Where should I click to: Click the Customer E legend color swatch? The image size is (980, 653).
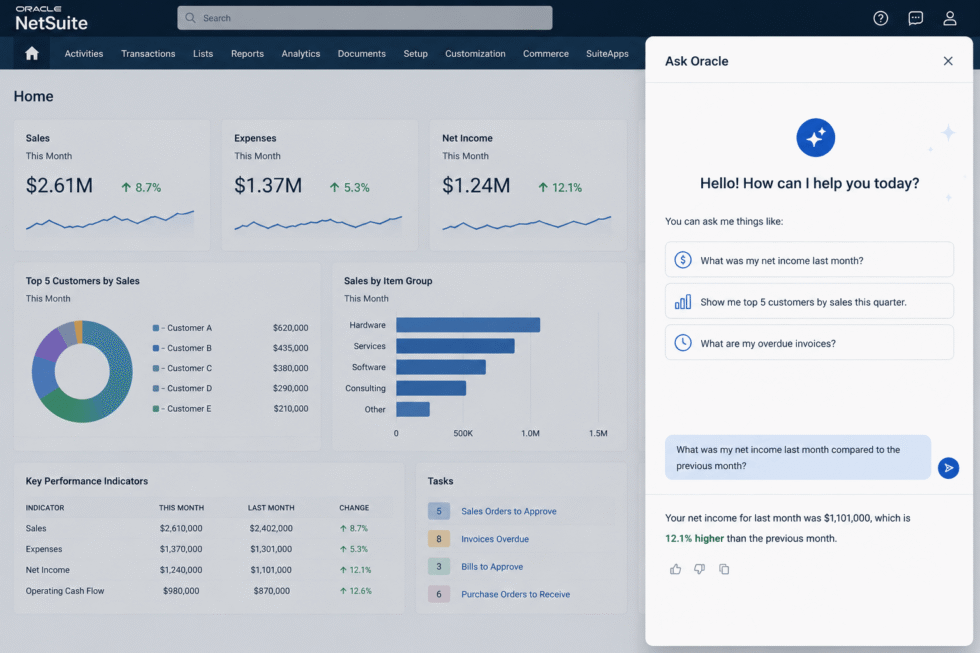tap(156, 409)
